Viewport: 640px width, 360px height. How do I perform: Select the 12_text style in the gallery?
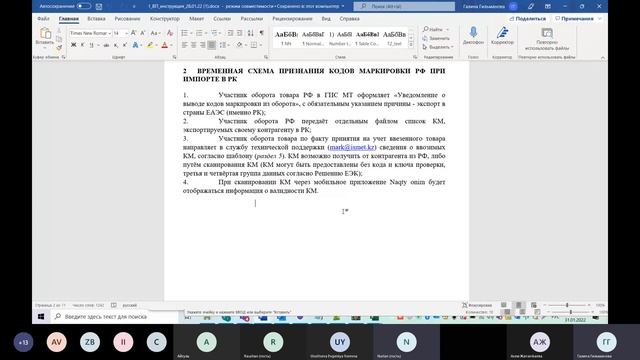(x=394, y=38)
